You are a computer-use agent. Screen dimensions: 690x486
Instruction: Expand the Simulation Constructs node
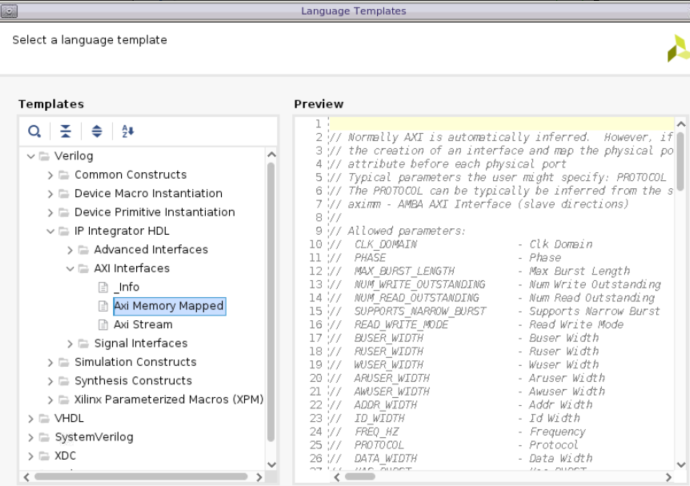50,362
